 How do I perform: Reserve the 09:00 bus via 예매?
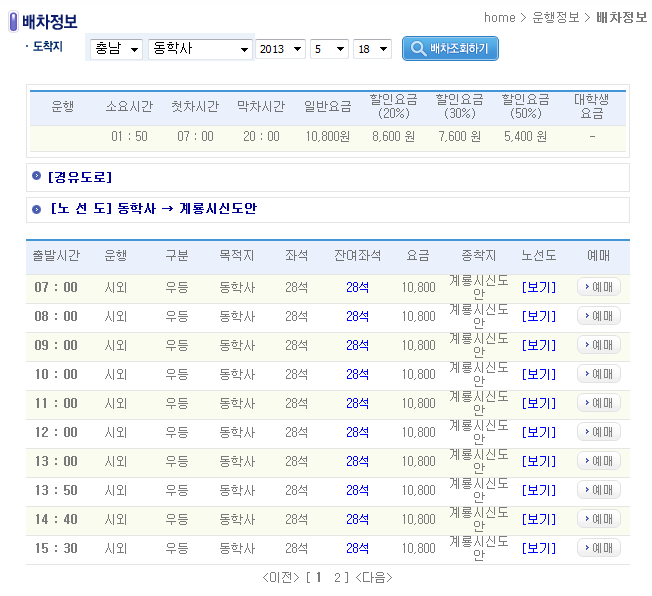(x=598, y=345)
